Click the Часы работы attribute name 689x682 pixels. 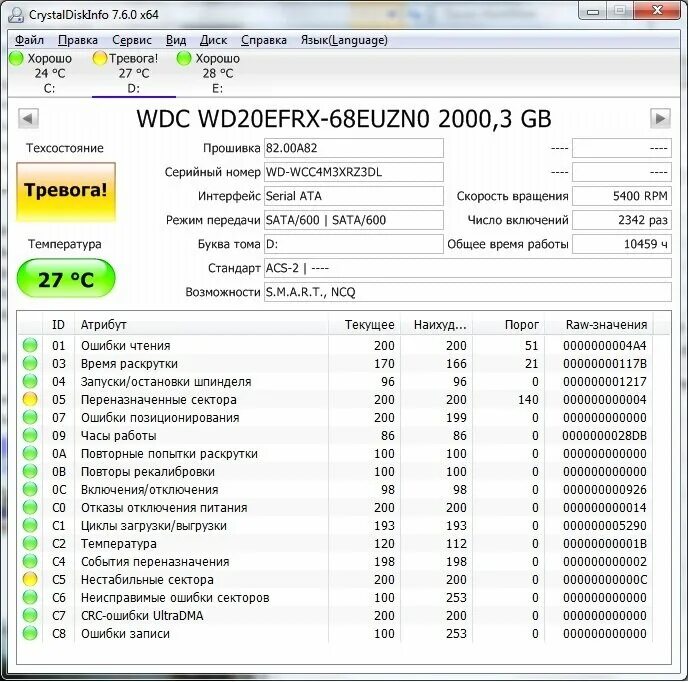pos(119,436)
